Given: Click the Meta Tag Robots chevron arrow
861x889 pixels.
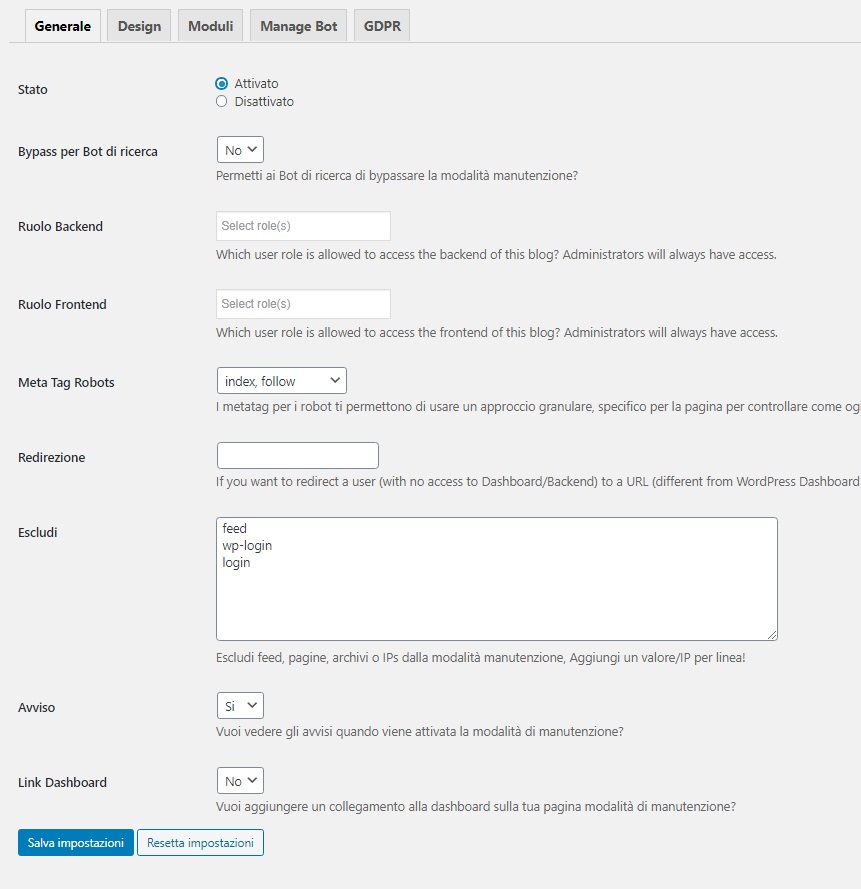Looking at the screenshot, I should click(x=335, y=380).
